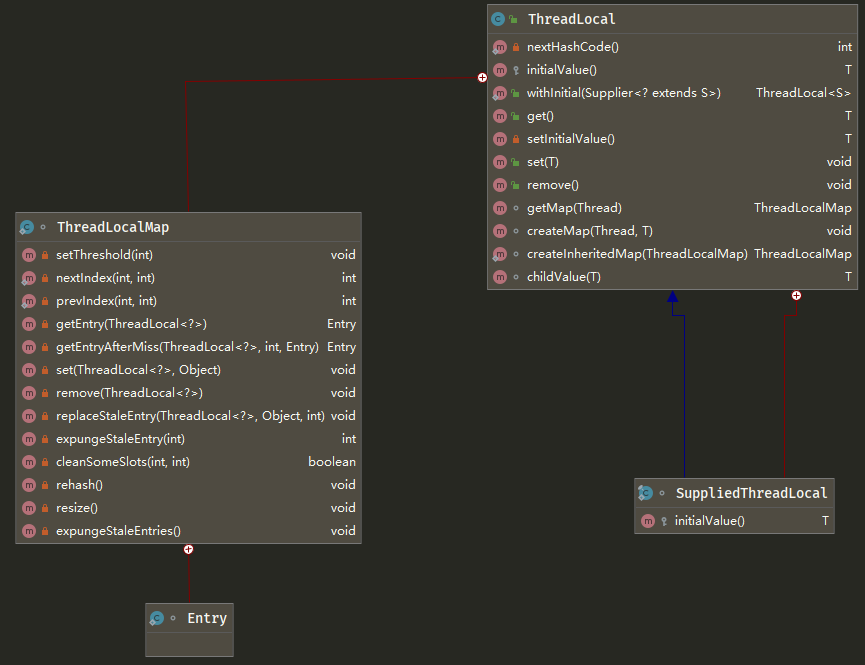Select the withInitial(Supplier<? extends S>) method
The height and width of the screenshot is (665, 865).
624,93
